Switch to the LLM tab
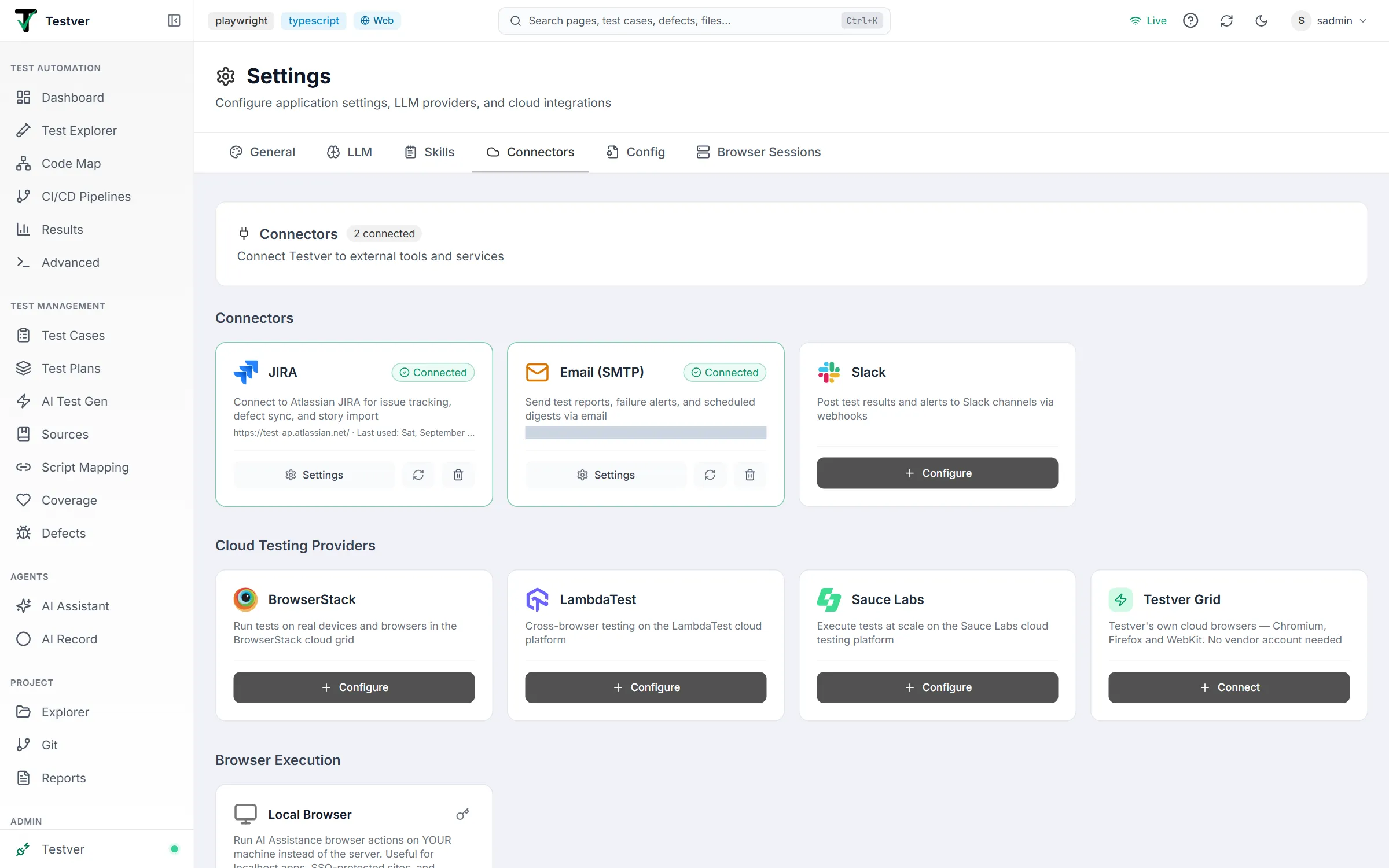 pyautogui.click(x=349, y=152)
